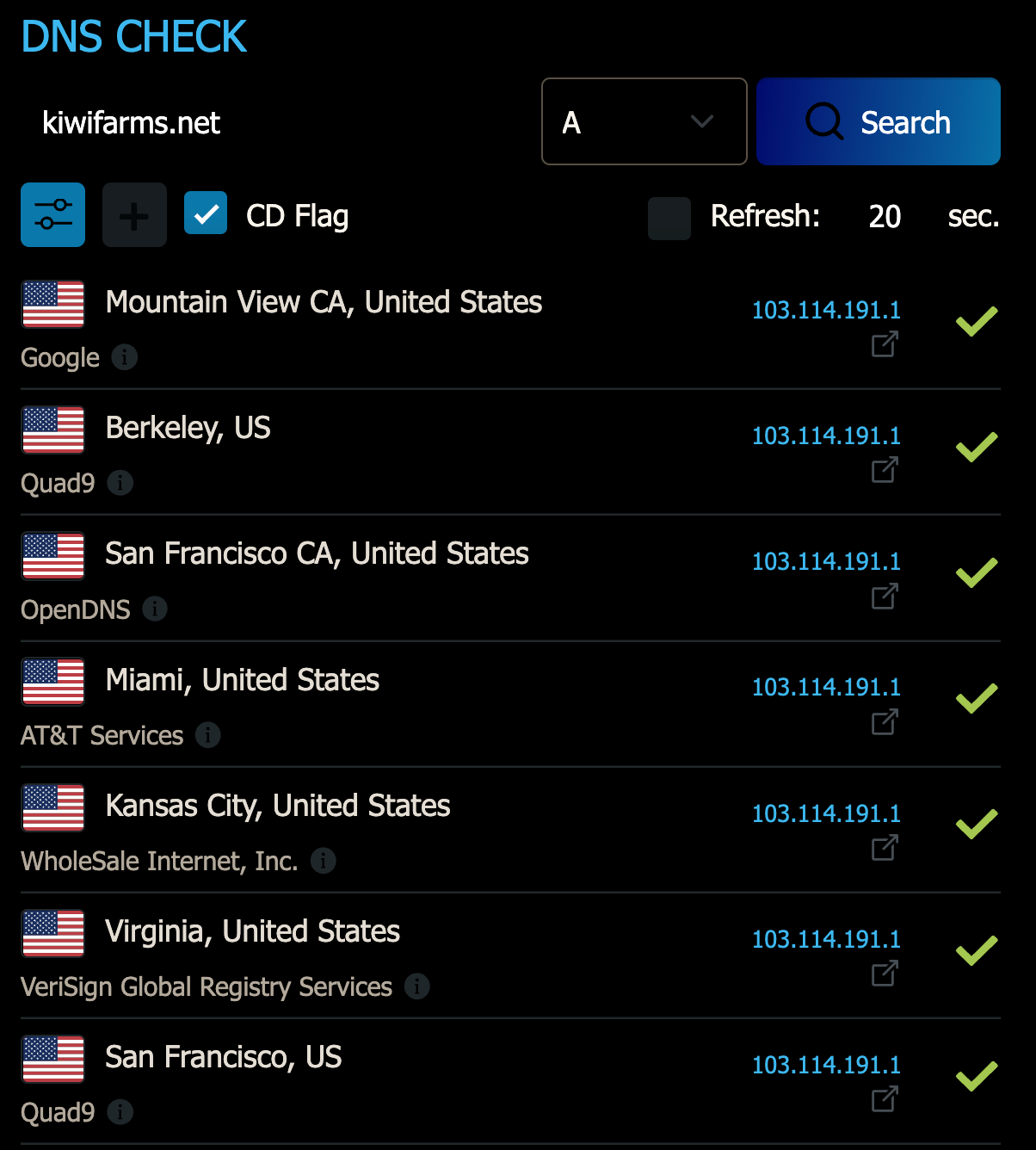The width and height of the screenshot is (1036, 1150).
Task: Show info for AT&T Services resolver
Action: point(208,734)
